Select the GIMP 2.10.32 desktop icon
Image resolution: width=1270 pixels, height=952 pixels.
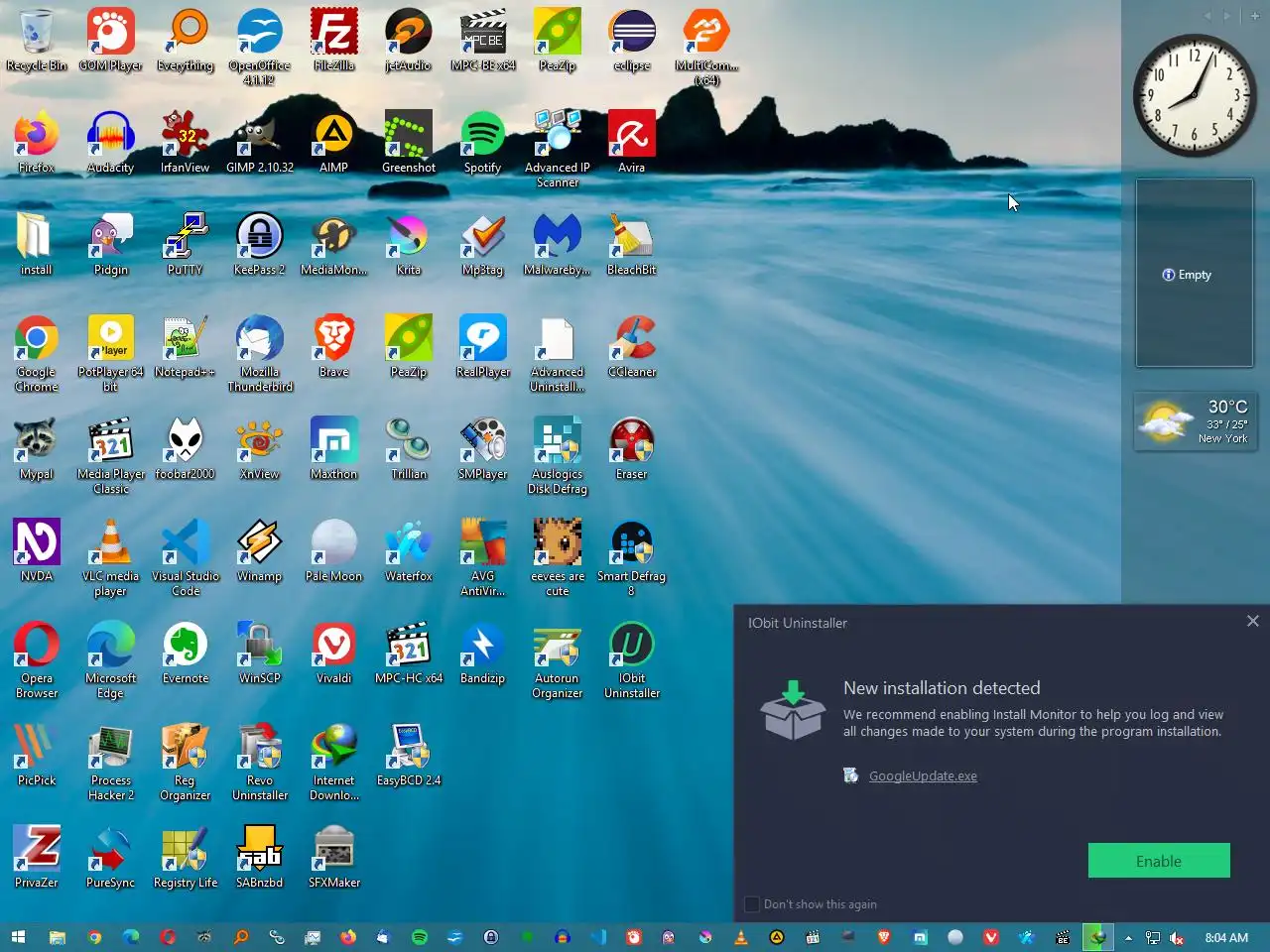pyautogui.click(x=260, y=143)
